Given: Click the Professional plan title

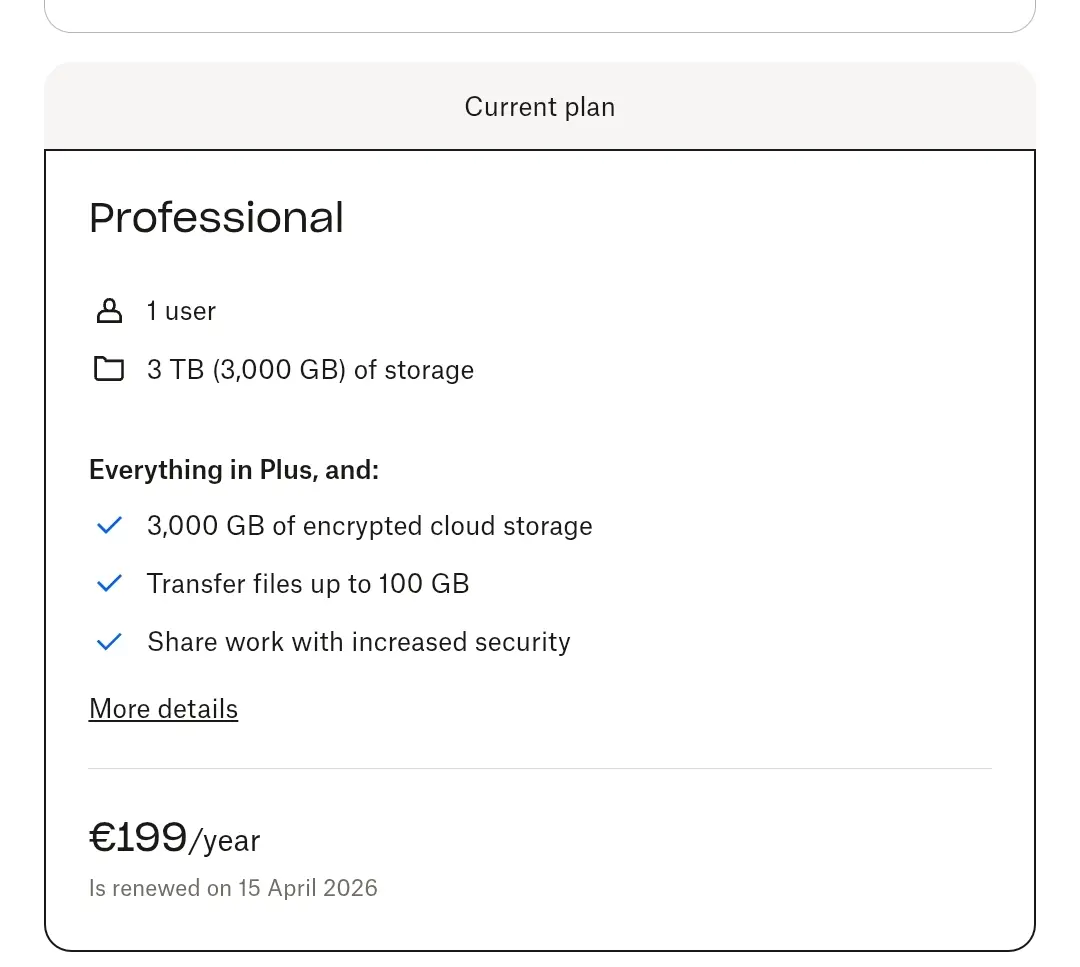Looking at the screenshot, I should tap(216, 218).
